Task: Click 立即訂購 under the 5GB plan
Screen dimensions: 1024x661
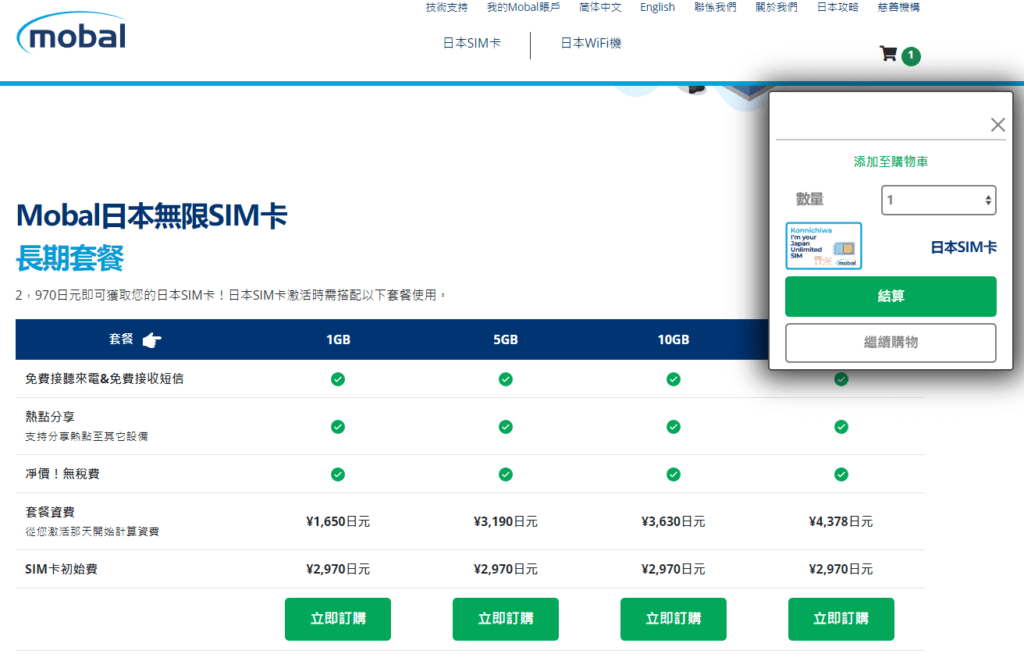Action: click(x=505, y=619)
